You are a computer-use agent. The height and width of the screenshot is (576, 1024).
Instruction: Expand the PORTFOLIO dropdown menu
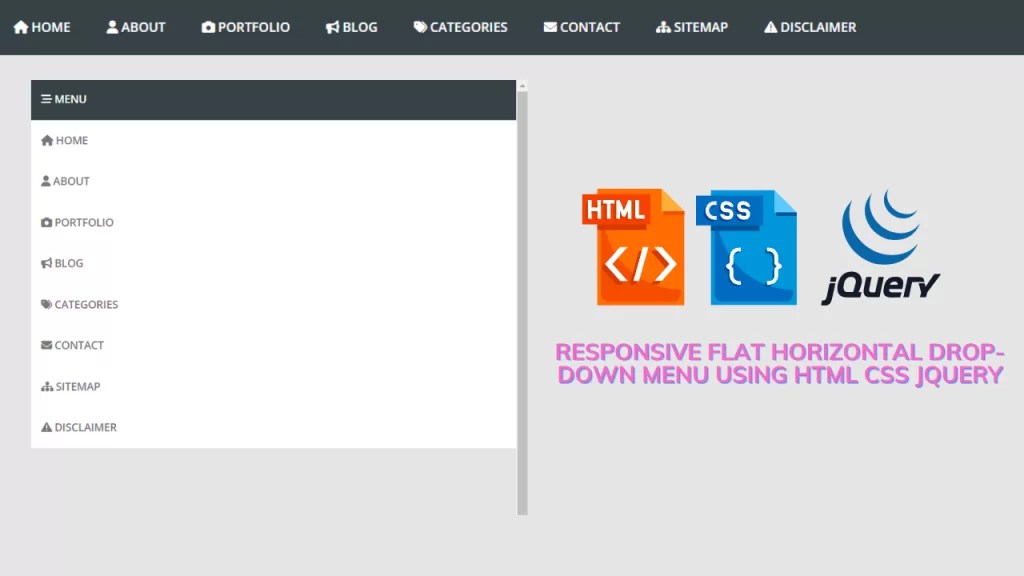(246, 27)
